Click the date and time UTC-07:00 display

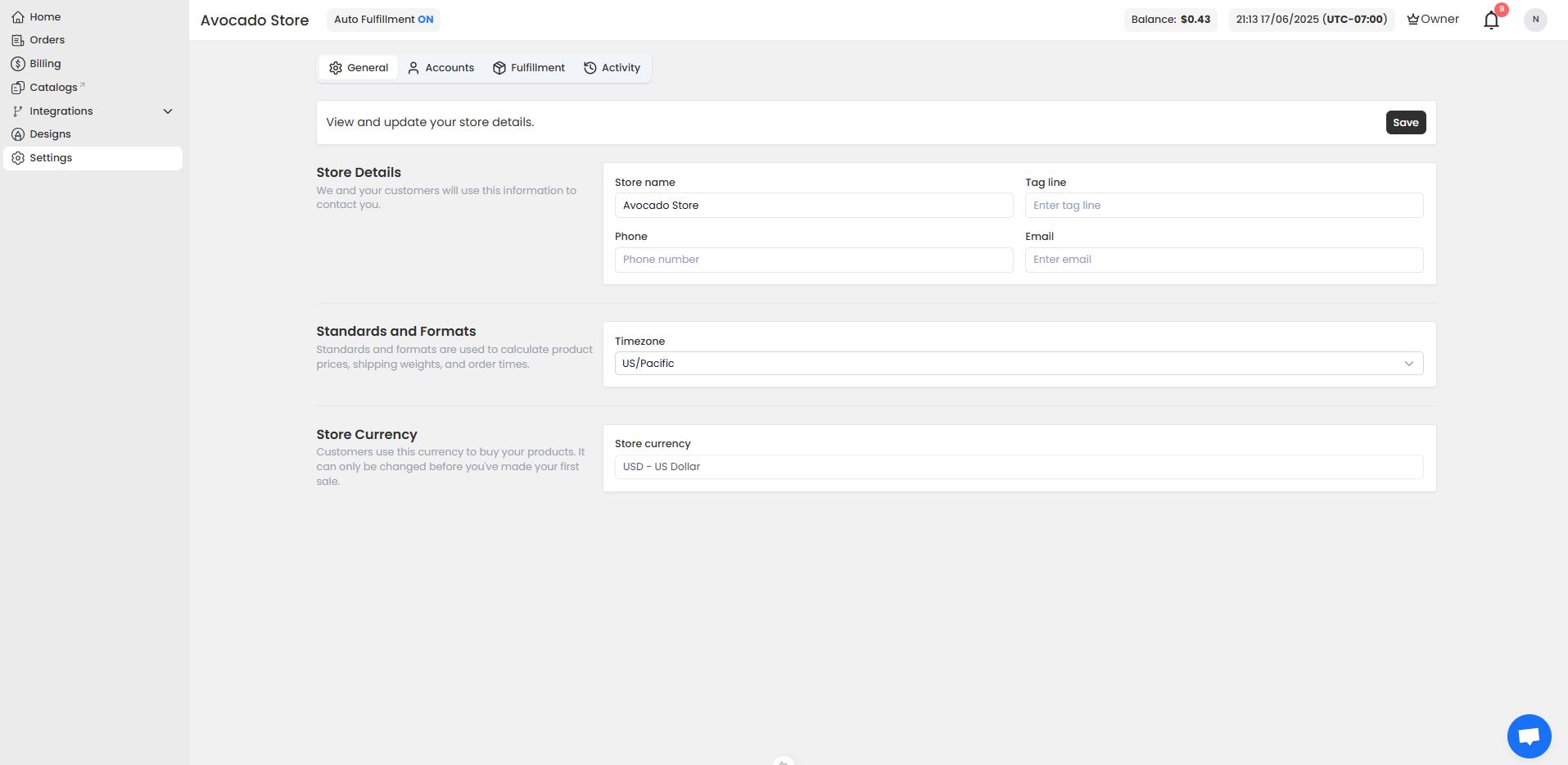(1312, 20)
